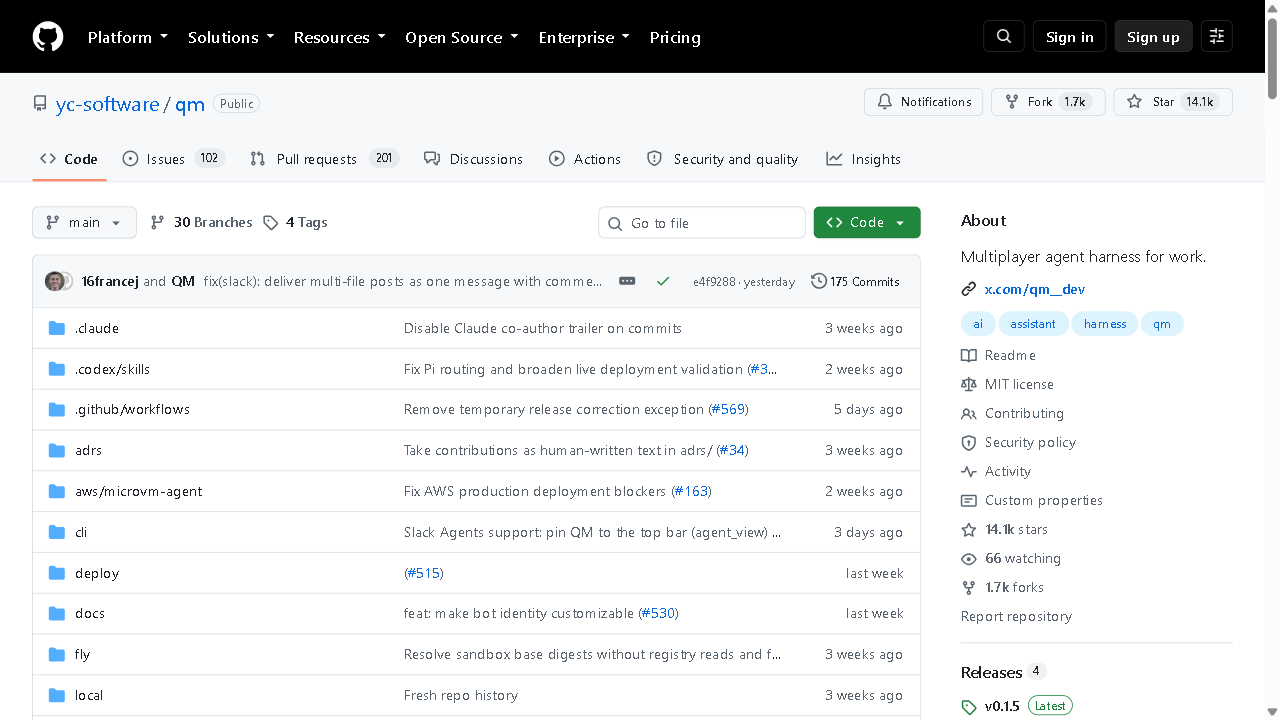Screen dimensions: 1280x720
Task: Open the .github/workflows folder icon
Action: coord(57,409)
